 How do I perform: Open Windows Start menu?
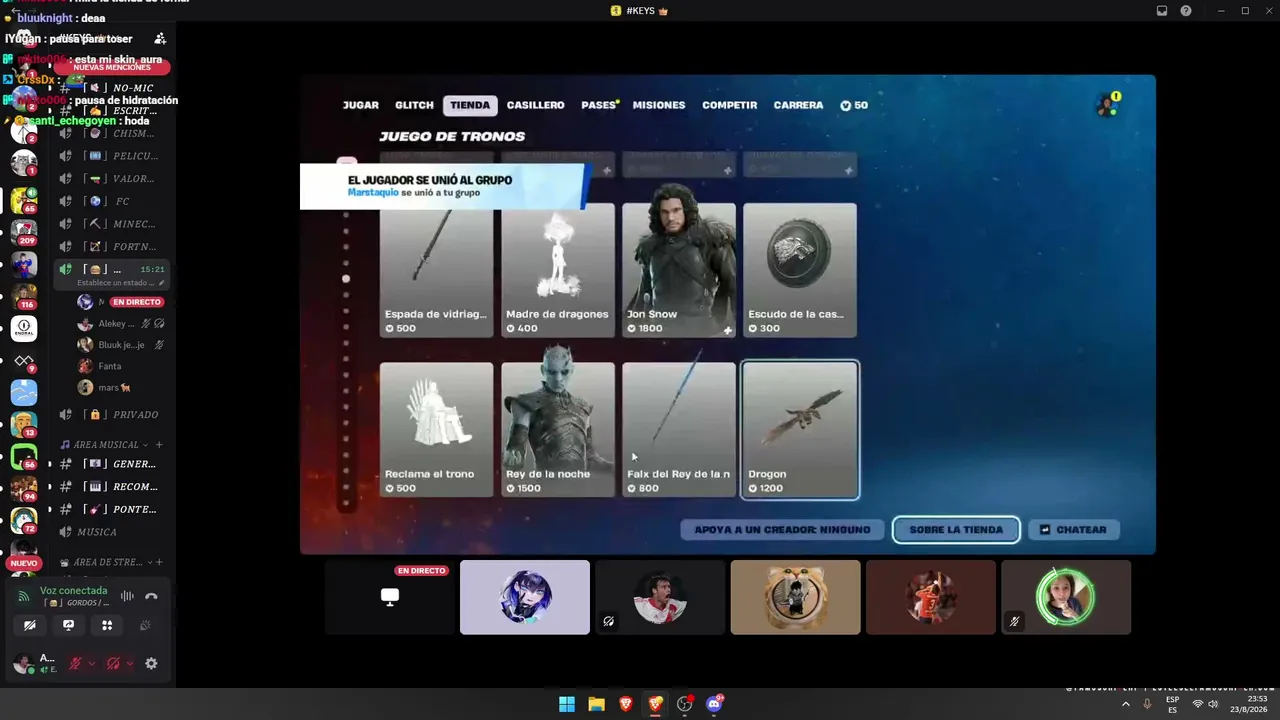[567, 704]
